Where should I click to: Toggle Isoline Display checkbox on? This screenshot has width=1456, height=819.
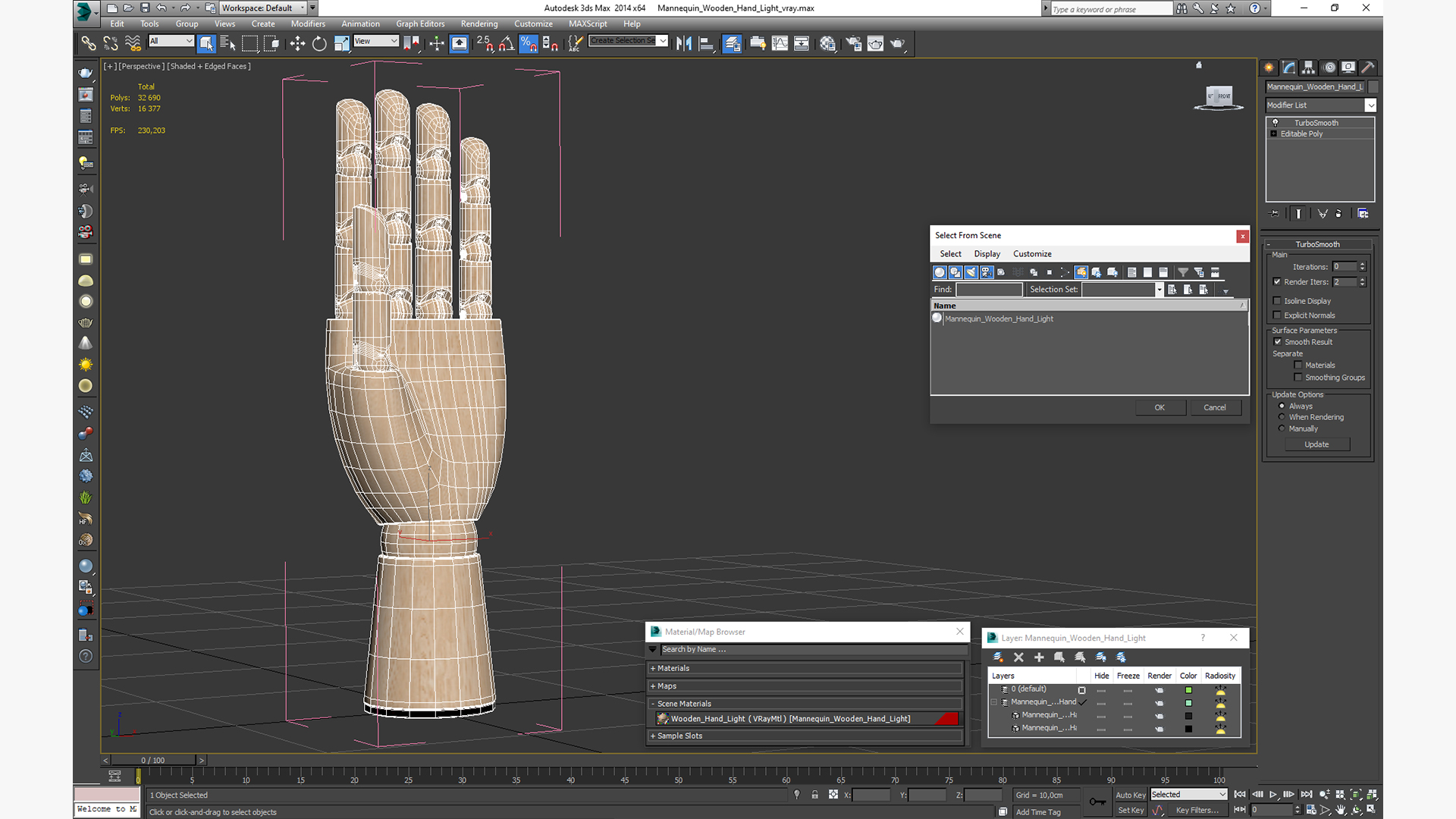pyautogui.click(x=1278, y=300)
